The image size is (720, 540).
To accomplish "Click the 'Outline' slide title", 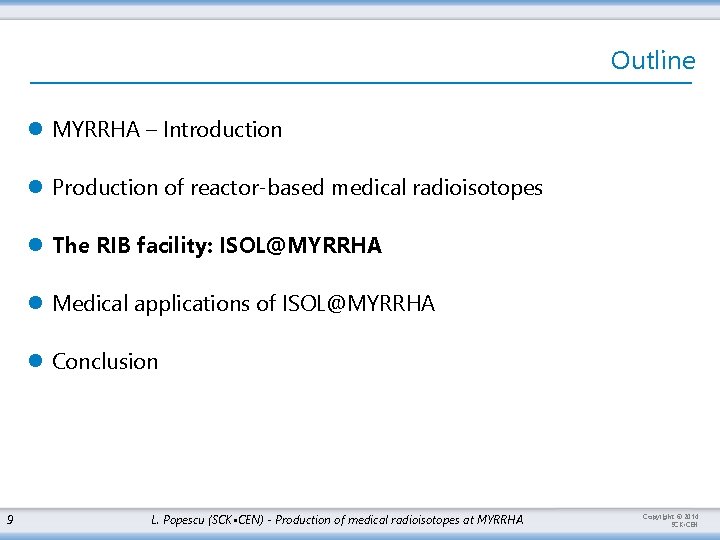I will [x=653, y=61].
